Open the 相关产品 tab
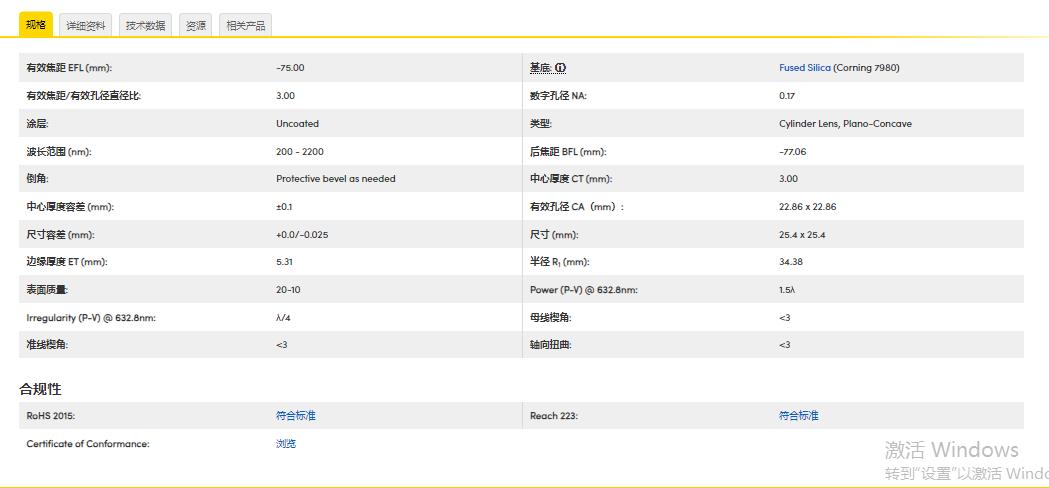This screenshot has width=1049, height=488. 245,26
